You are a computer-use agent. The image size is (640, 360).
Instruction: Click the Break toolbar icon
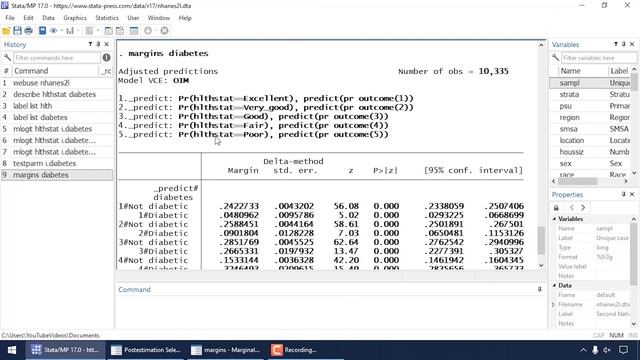[x=164, y=31]
